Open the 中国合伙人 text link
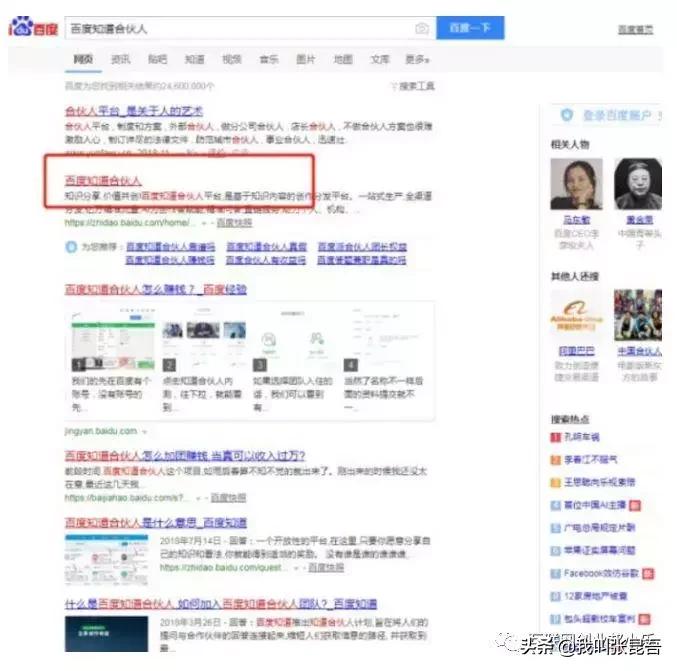Image resolution: width=677 pixels, height=671 pixels. coord(640,351)
